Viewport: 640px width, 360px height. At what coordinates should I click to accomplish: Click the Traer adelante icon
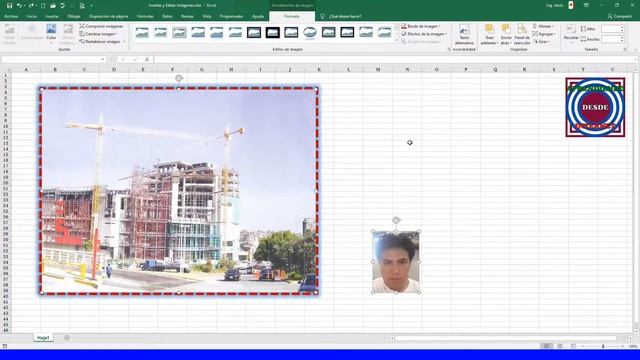[489, 29]
